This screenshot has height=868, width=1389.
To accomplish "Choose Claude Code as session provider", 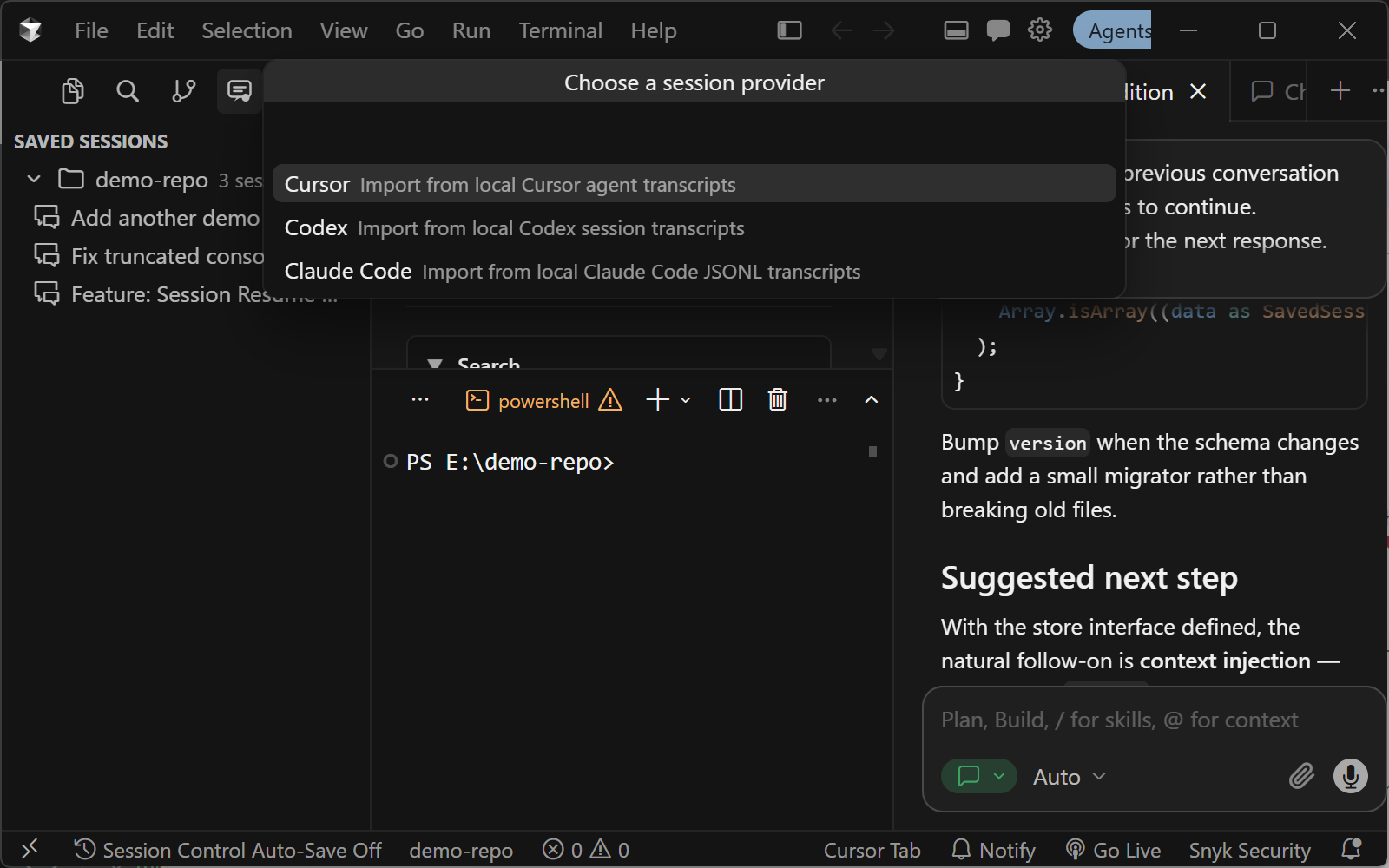I will [694, 271].
